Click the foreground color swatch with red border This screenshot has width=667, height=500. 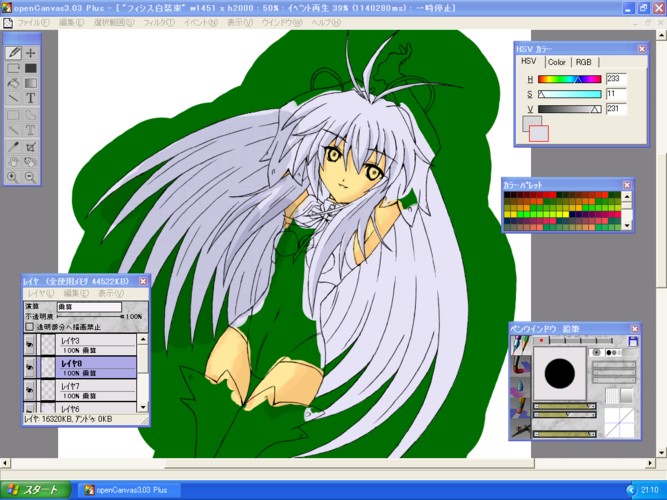(539, 133)
